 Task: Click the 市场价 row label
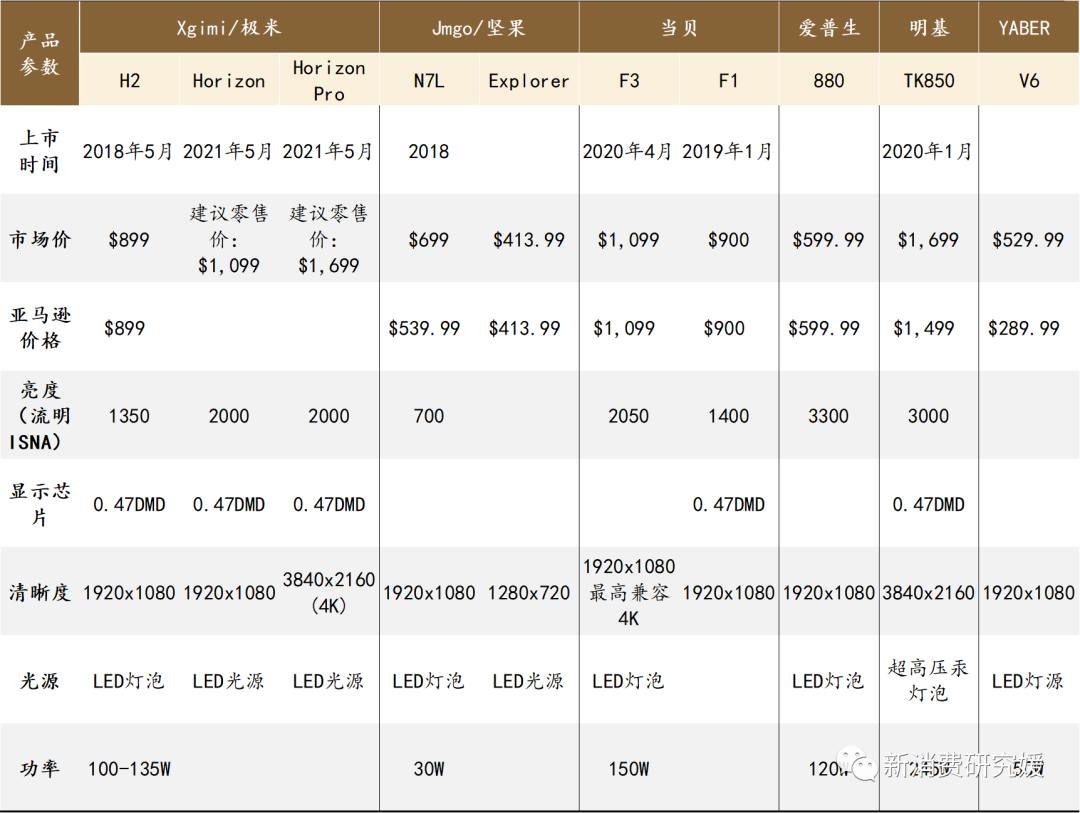[39, 239]
